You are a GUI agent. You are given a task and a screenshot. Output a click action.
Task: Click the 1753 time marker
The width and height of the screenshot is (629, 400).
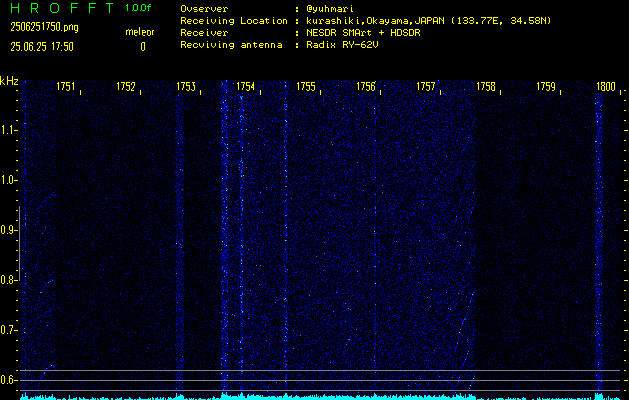[x=186, y=86]
